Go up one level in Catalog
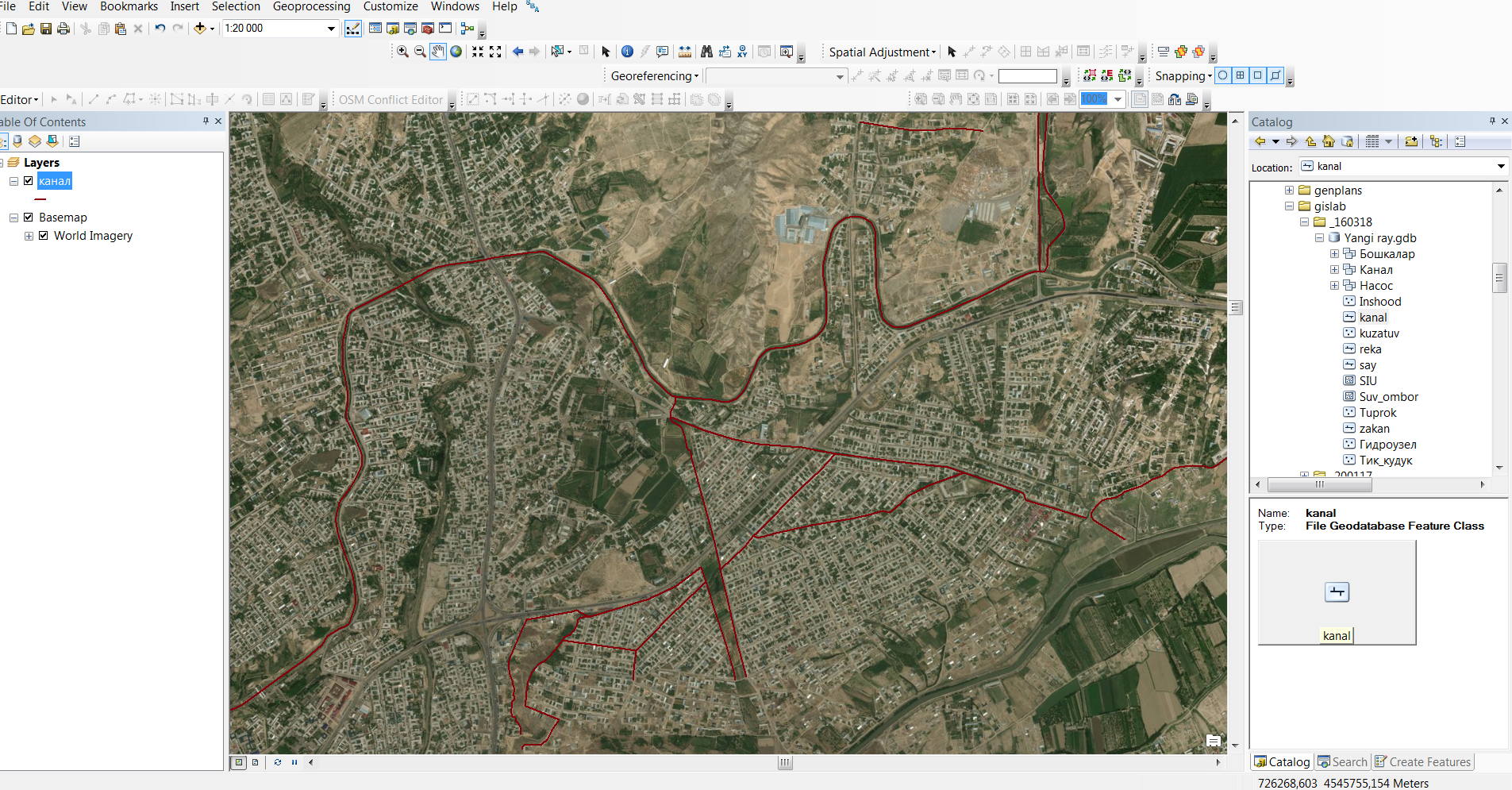The height and width of the screenshot is (790, 1512). coord(1310,141)
